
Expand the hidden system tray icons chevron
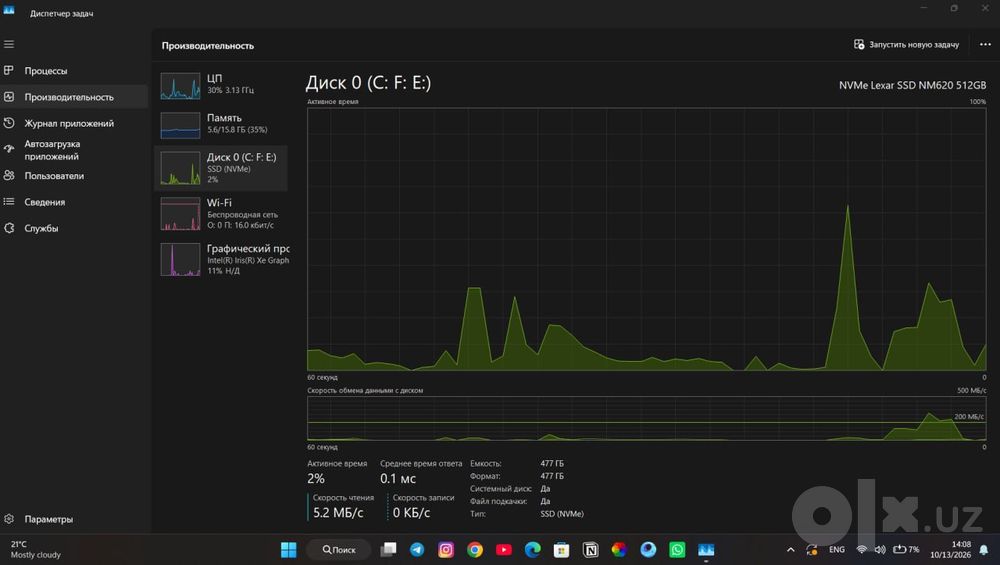791,550
